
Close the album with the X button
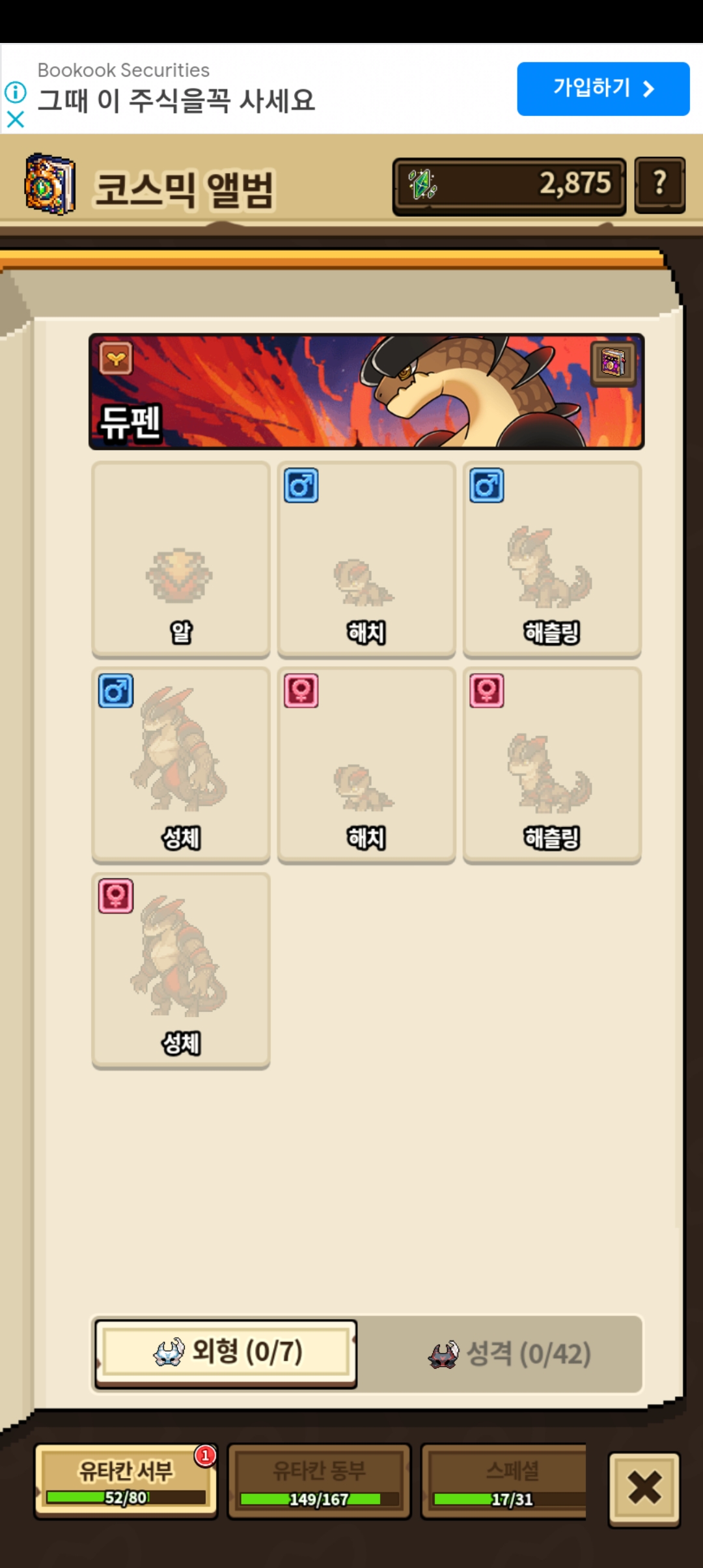[644, 1489]
